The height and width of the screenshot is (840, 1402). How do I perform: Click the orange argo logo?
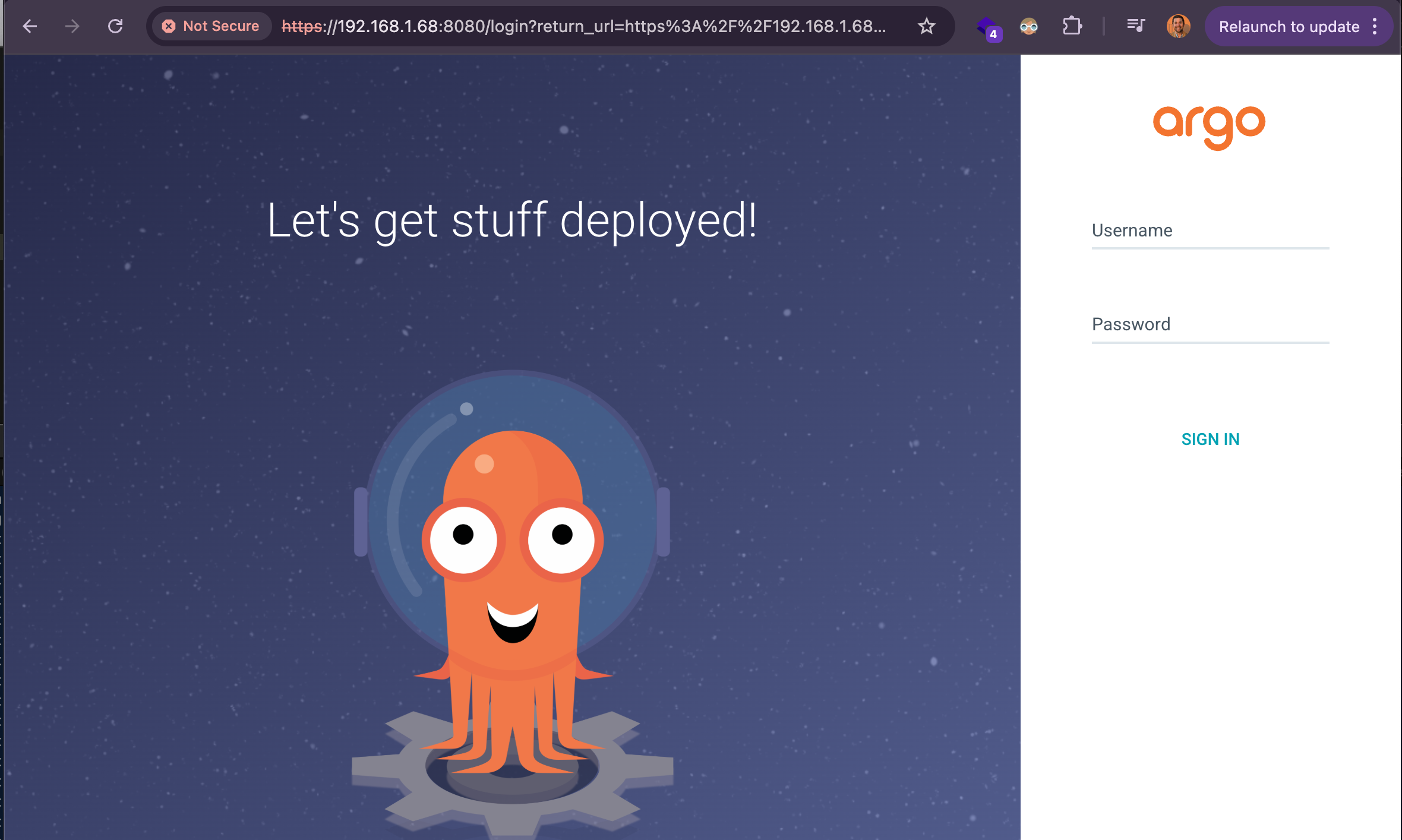1209,126
